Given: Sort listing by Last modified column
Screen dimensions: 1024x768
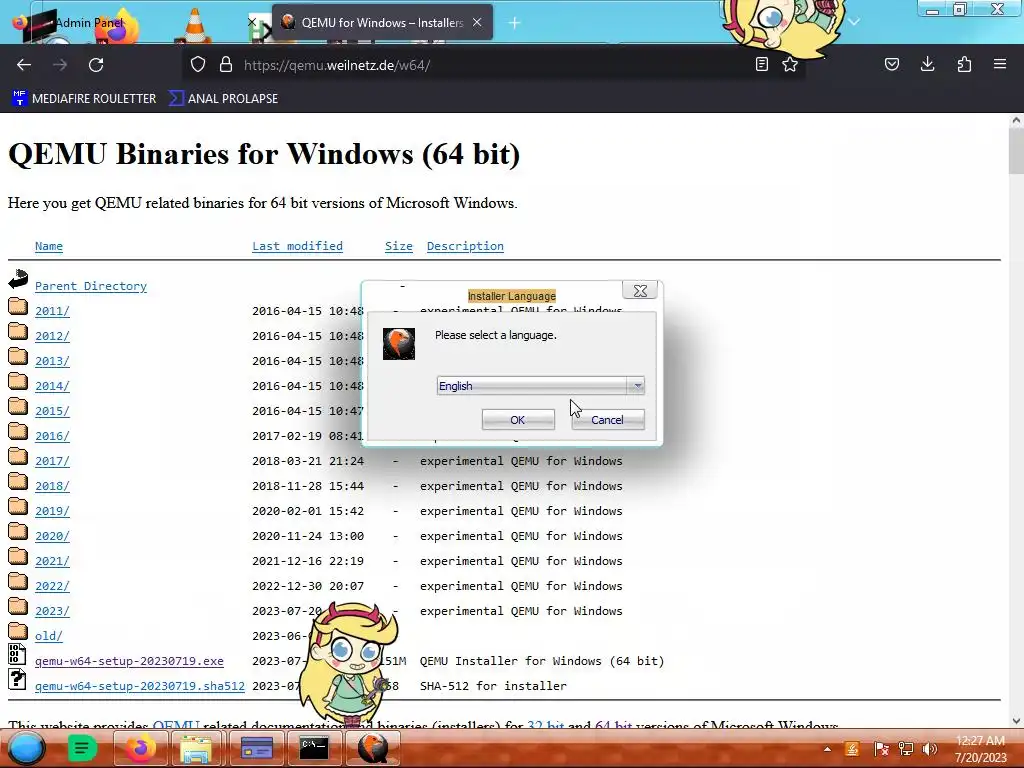Looking at the screenshot, I should click(297, 246).
